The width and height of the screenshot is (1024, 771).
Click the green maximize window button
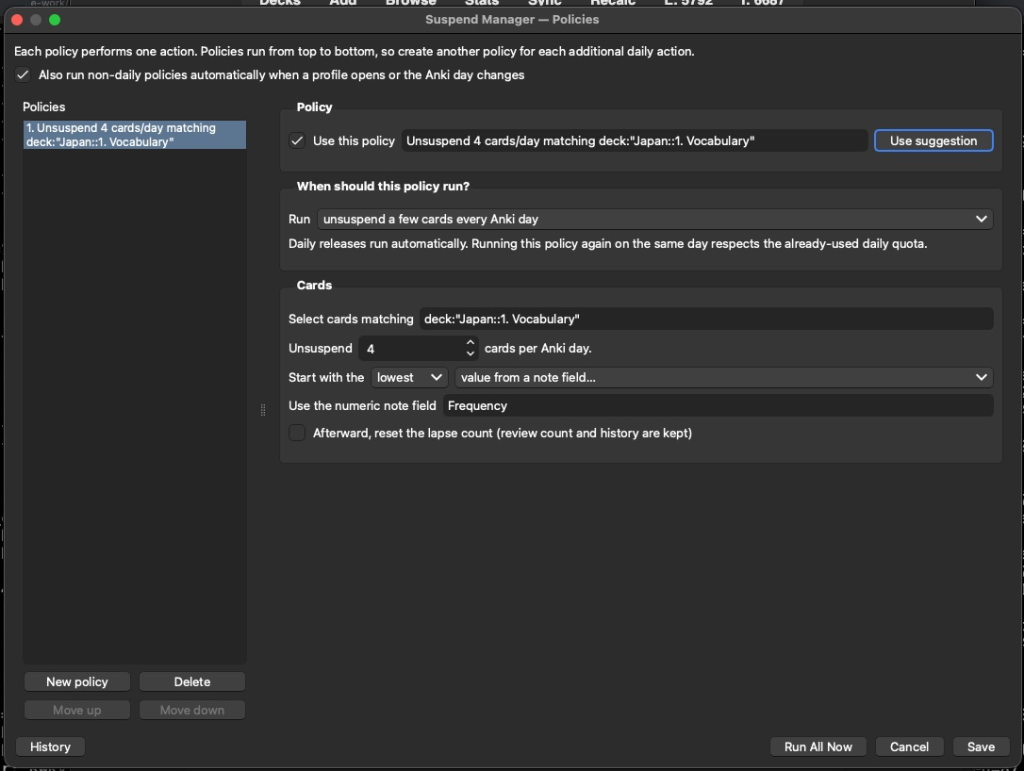pyautogui.click(x=55, y=20)
